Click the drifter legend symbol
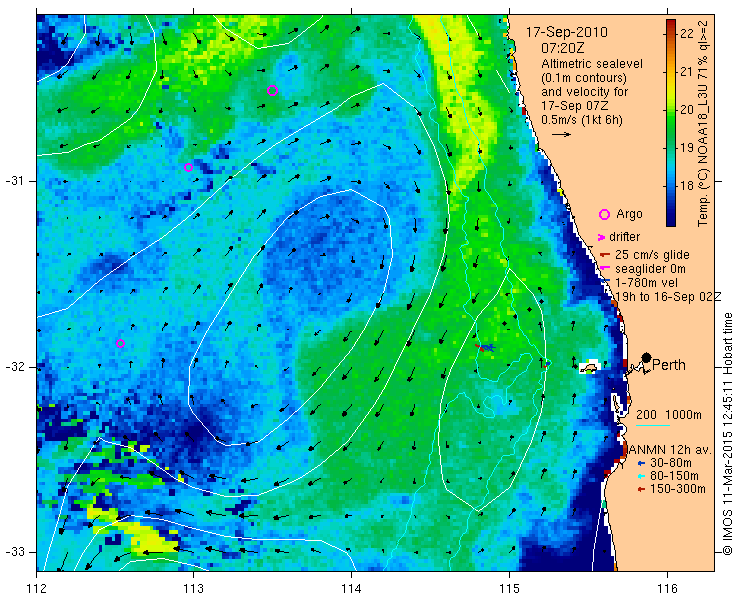The image size is (740, 600). tap(602, 237)
